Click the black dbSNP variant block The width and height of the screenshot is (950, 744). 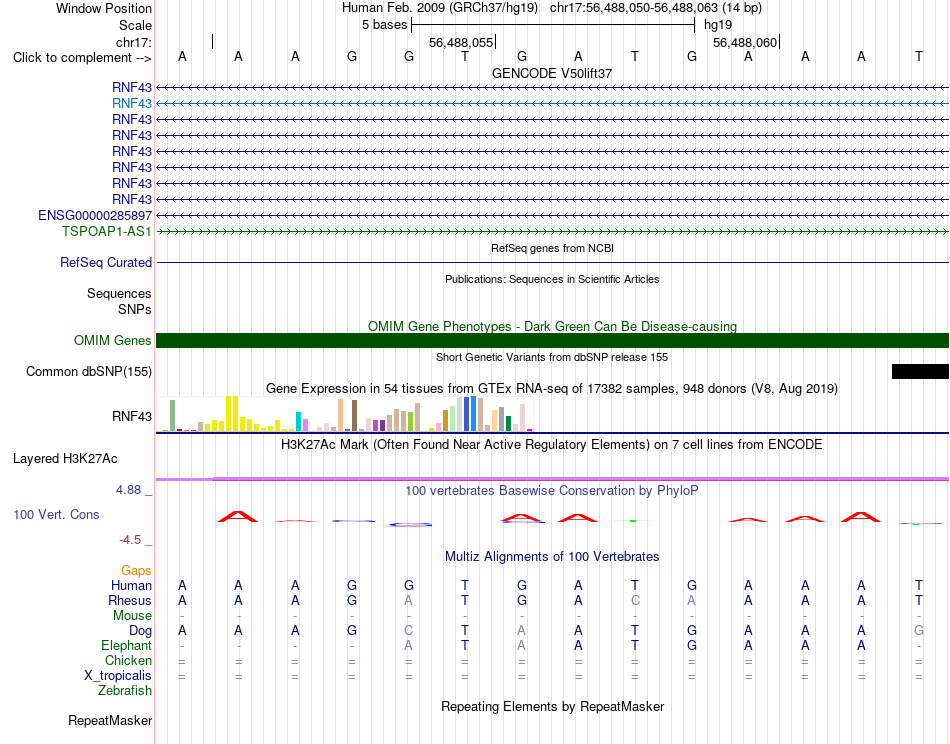click(920, 371)
